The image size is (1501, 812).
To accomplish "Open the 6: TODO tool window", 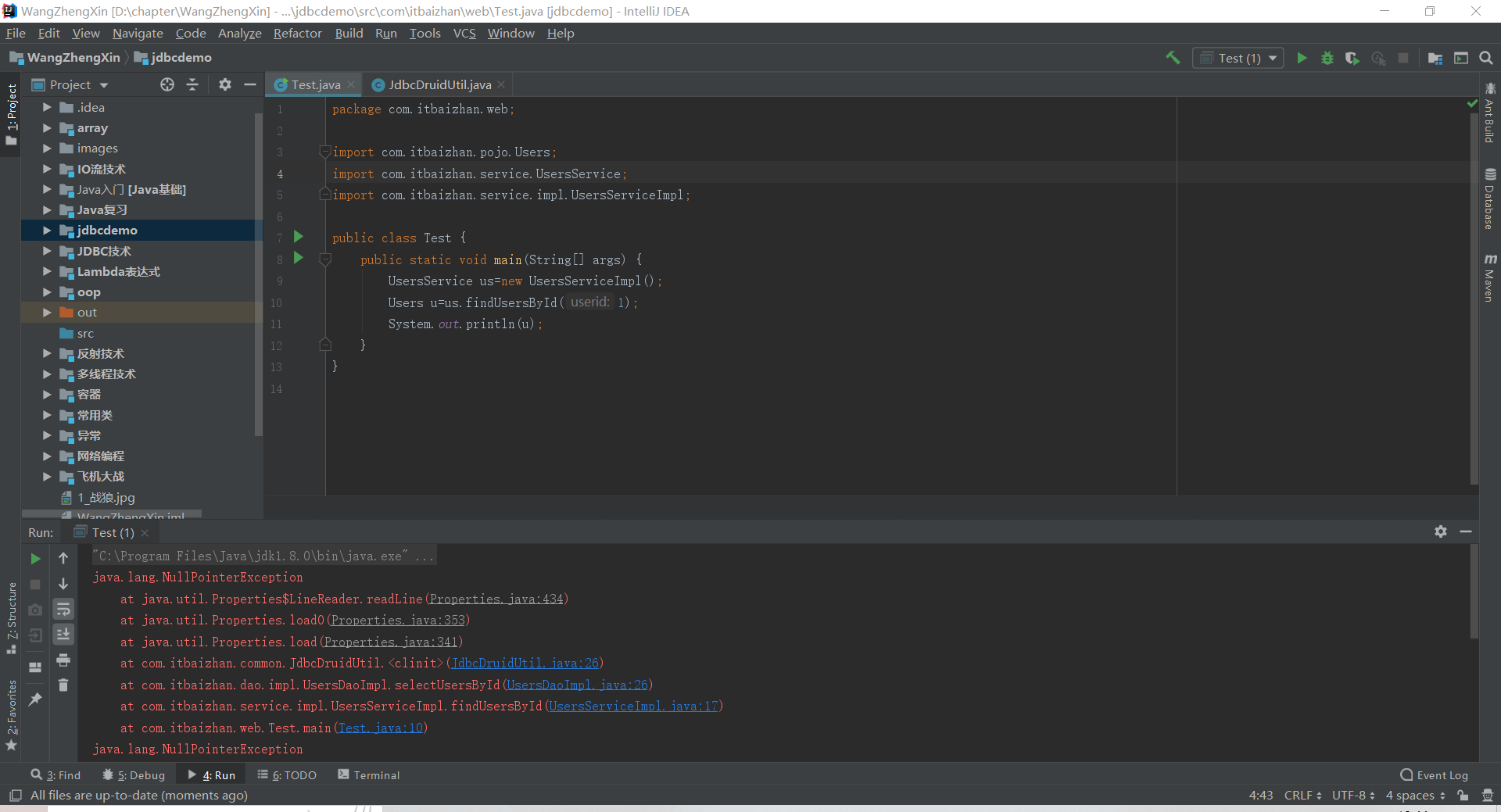I will [287, 774].
